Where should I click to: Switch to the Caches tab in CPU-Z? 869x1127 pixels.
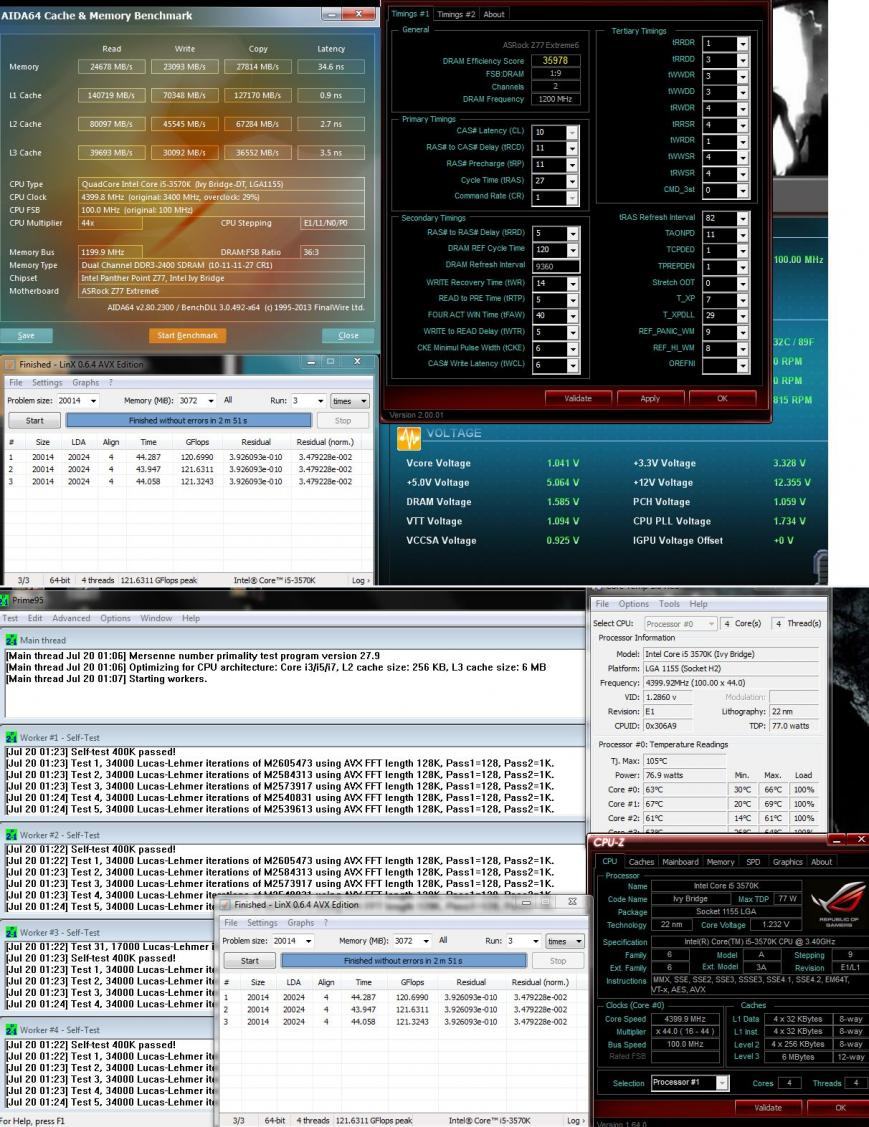(x=641, y=862)
